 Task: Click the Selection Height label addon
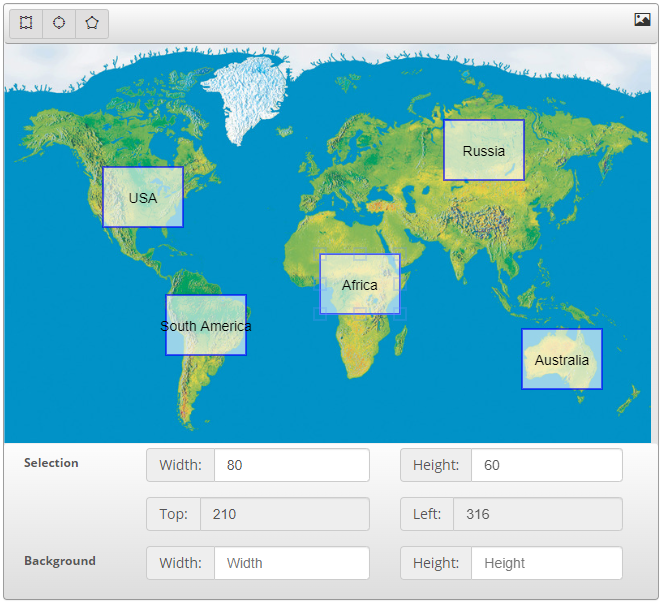coord(436,465)
